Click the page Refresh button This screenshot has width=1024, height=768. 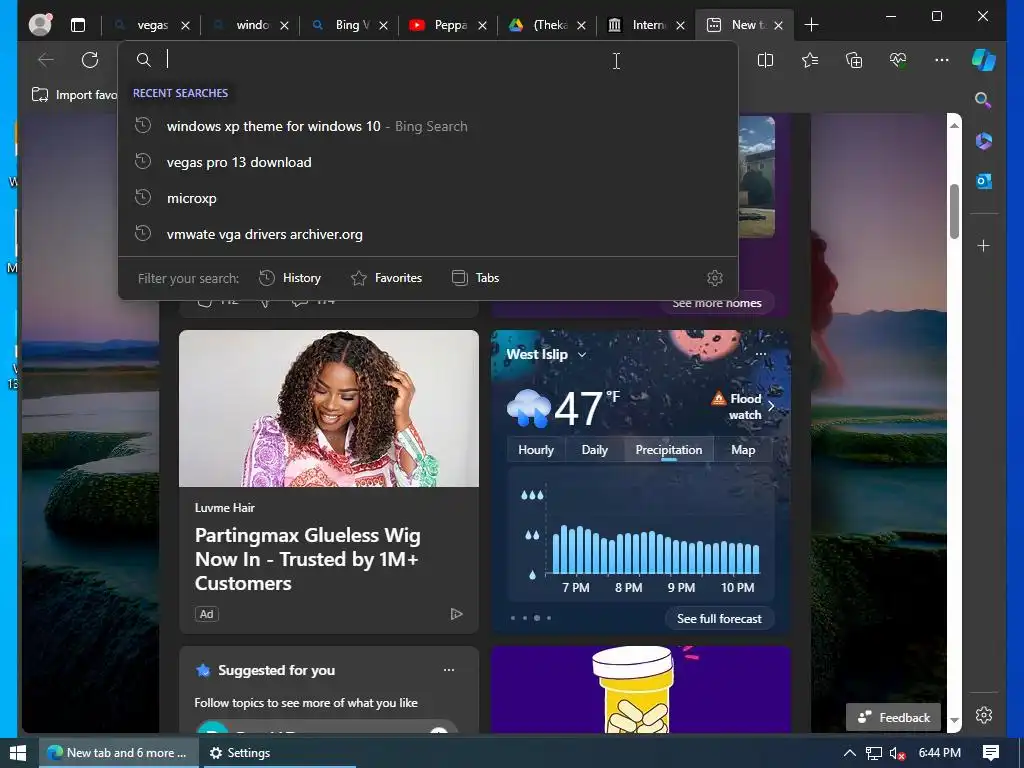[x=90, y=60]
